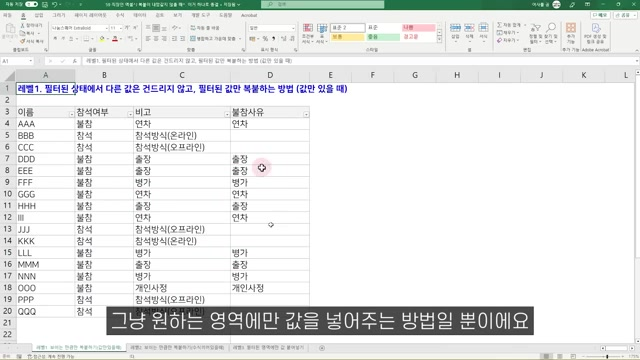Click the search box in title bar

point(322,4)
